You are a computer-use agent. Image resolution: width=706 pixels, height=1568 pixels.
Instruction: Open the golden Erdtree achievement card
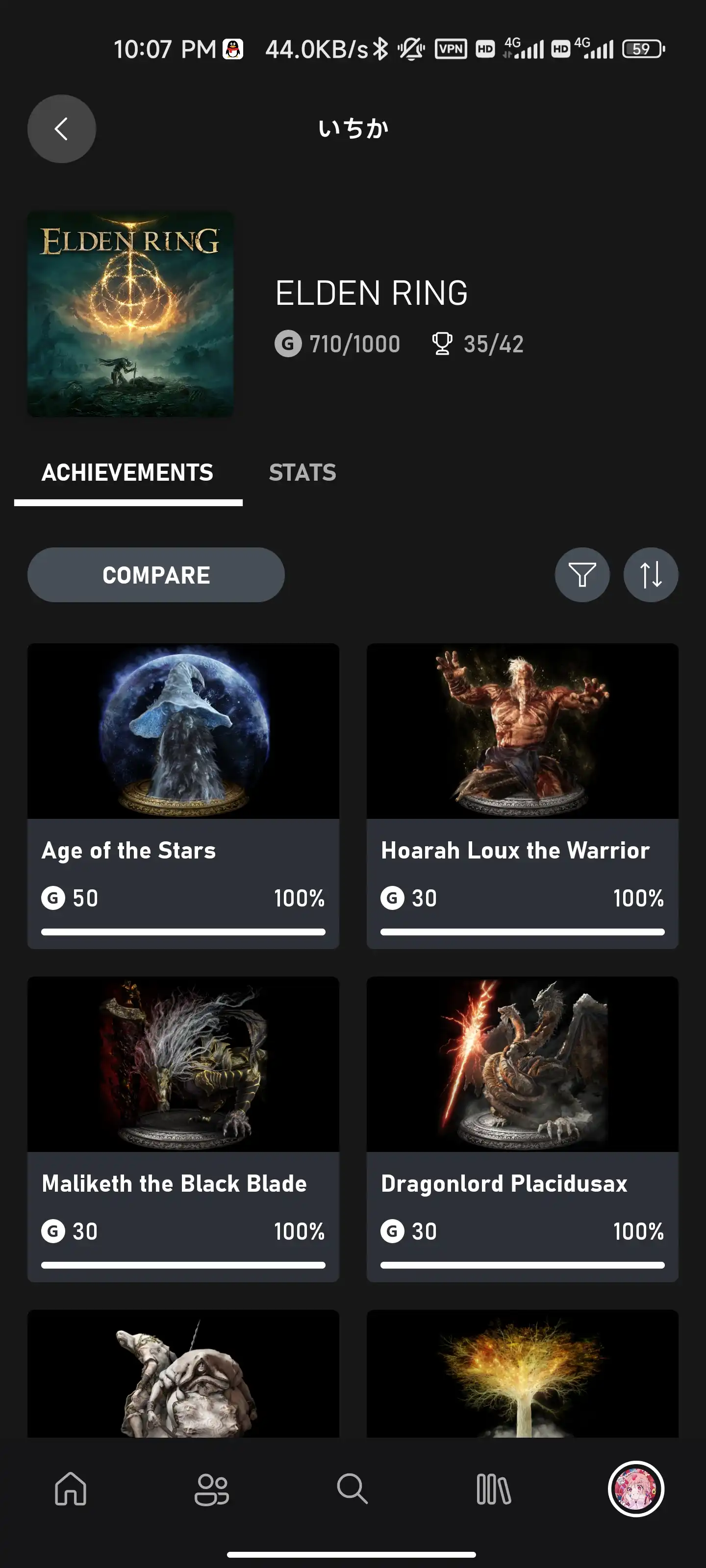click(522, 1374)
